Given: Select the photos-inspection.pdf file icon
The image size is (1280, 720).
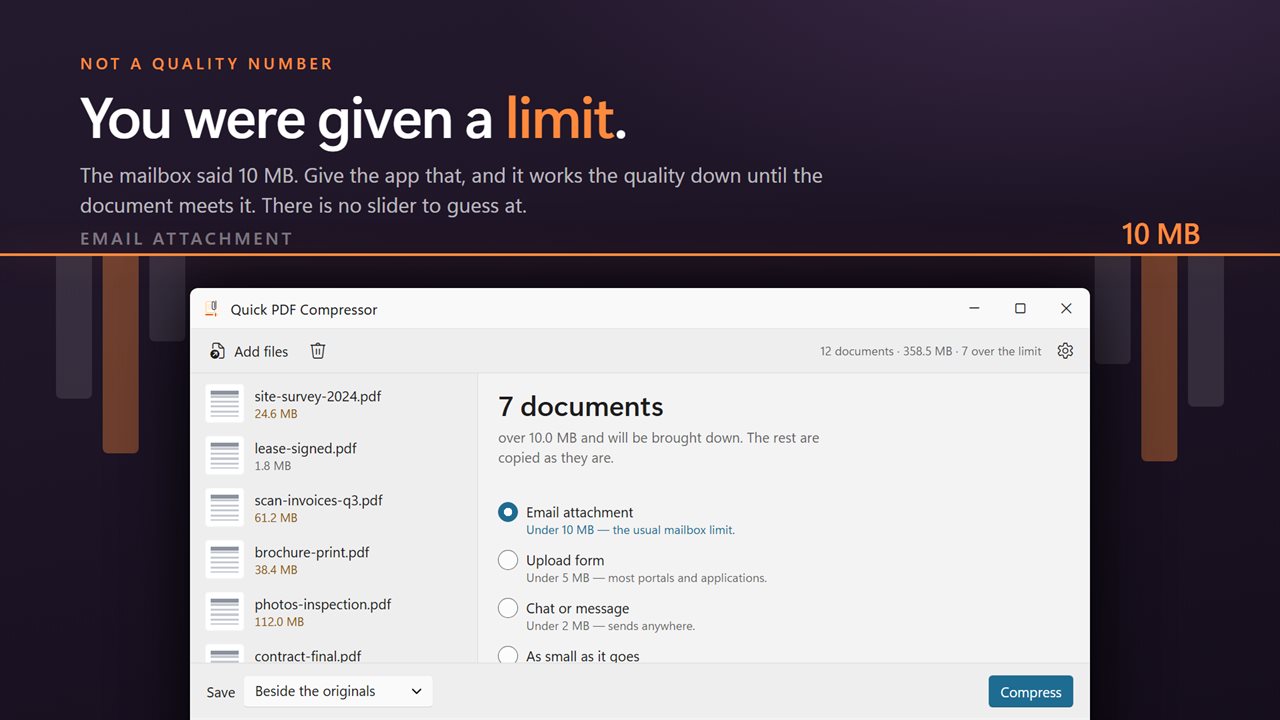Looking at the screenshot, I should point(225,612).
